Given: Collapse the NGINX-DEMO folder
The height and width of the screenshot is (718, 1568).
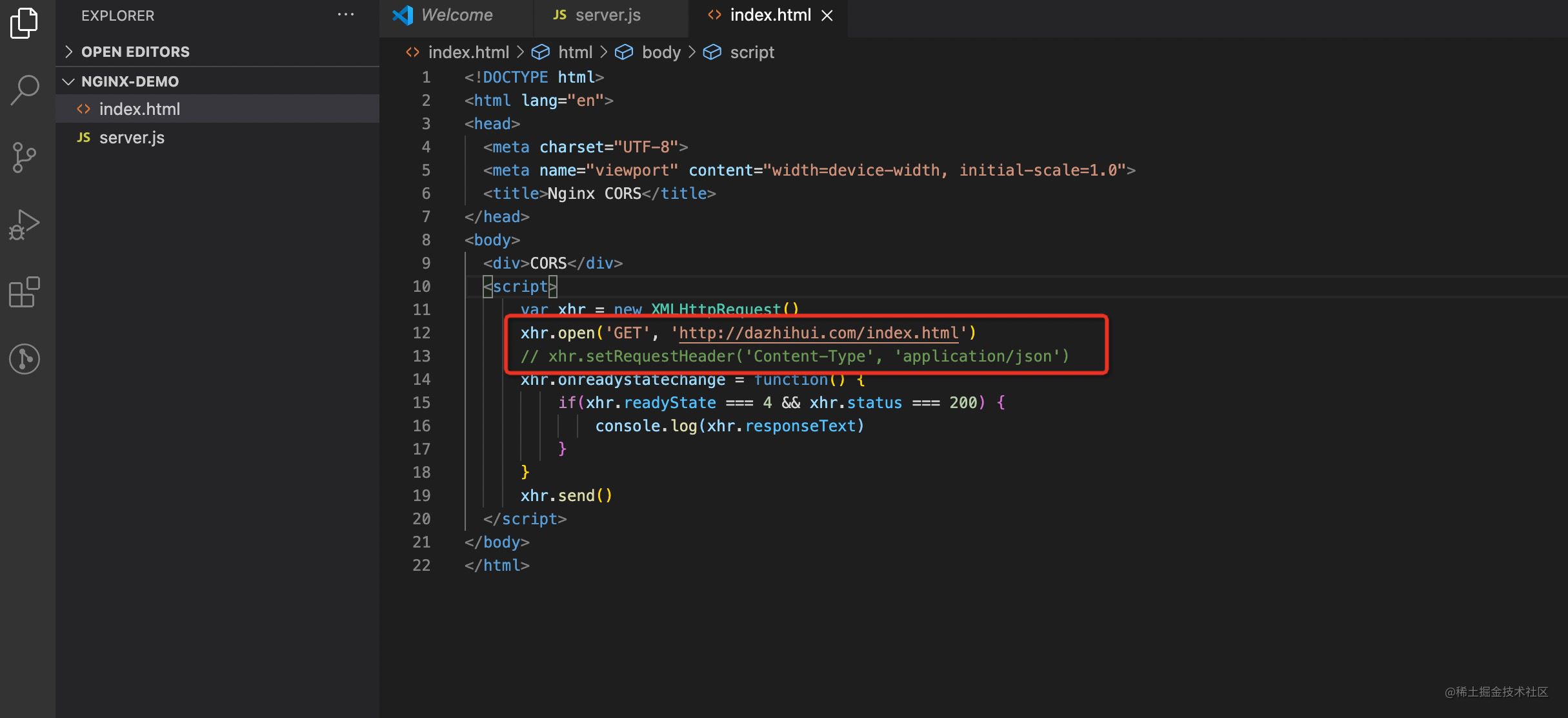Looking at the screenshot, I should pos(69,81).
